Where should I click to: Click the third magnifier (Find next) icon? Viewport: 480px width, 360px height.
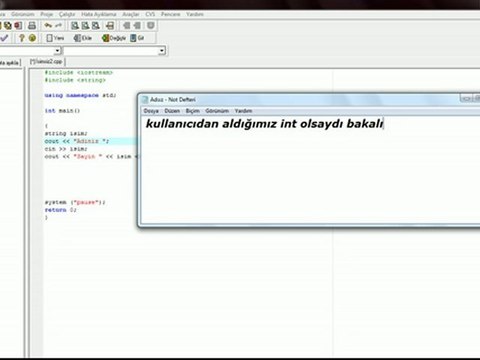(x=96, y=25)
